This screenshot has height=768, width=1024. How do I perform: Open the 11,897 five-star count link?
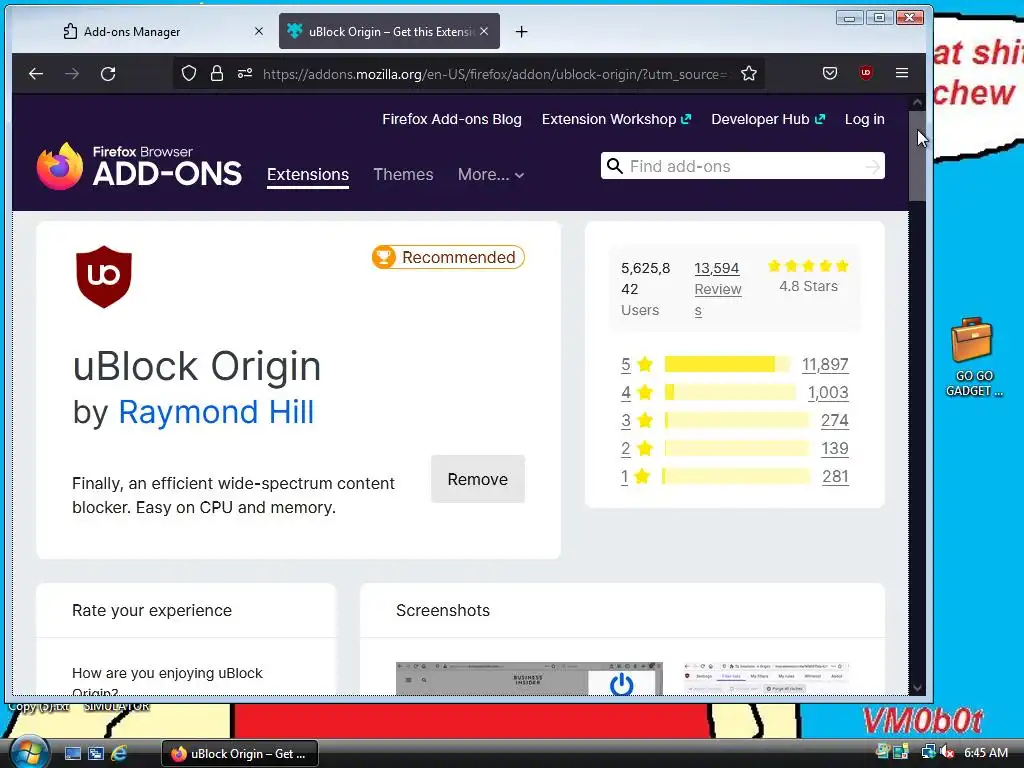[x=825, y=364]
